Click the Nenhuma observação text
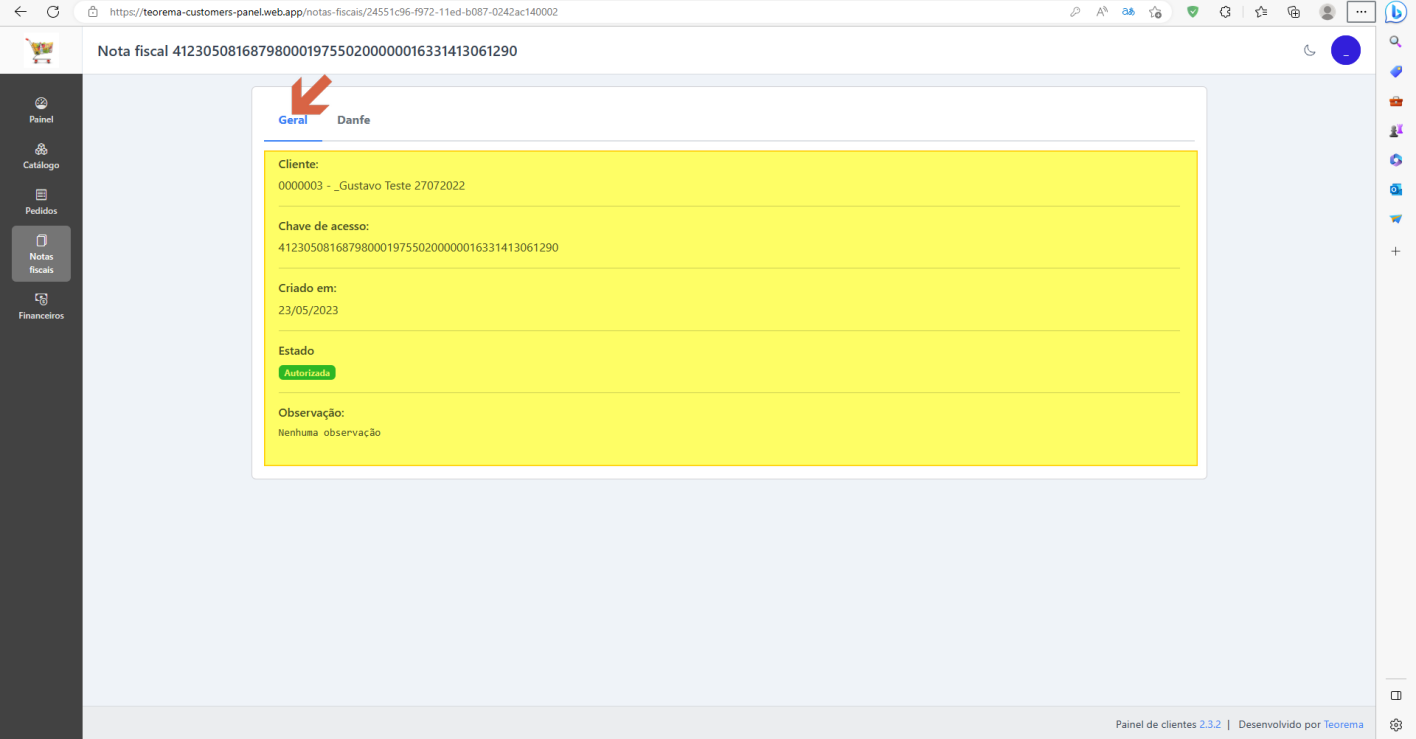This screenshot has height=739, width=1416. (329, 433)
